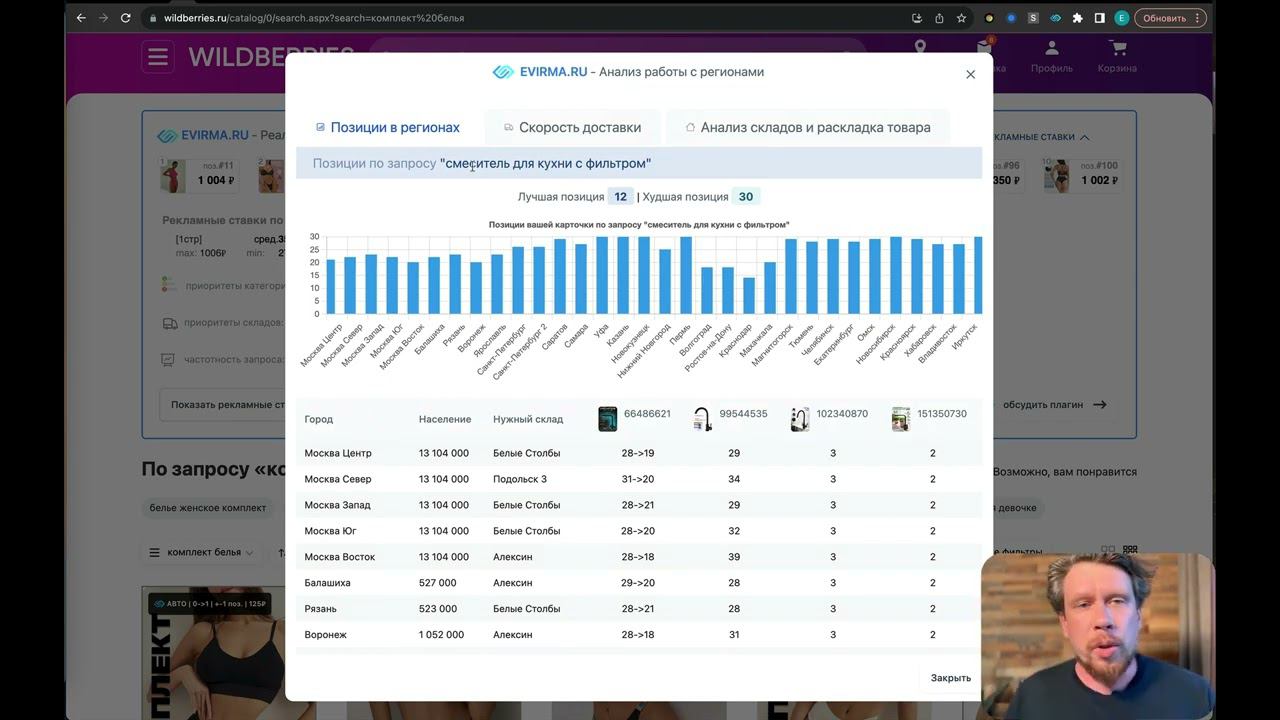This screenshot has width=1280, height=720.
Task: Click the Обновить button in Chrome toolbar
Action: pyautogui.click(x=1164, y=18)
